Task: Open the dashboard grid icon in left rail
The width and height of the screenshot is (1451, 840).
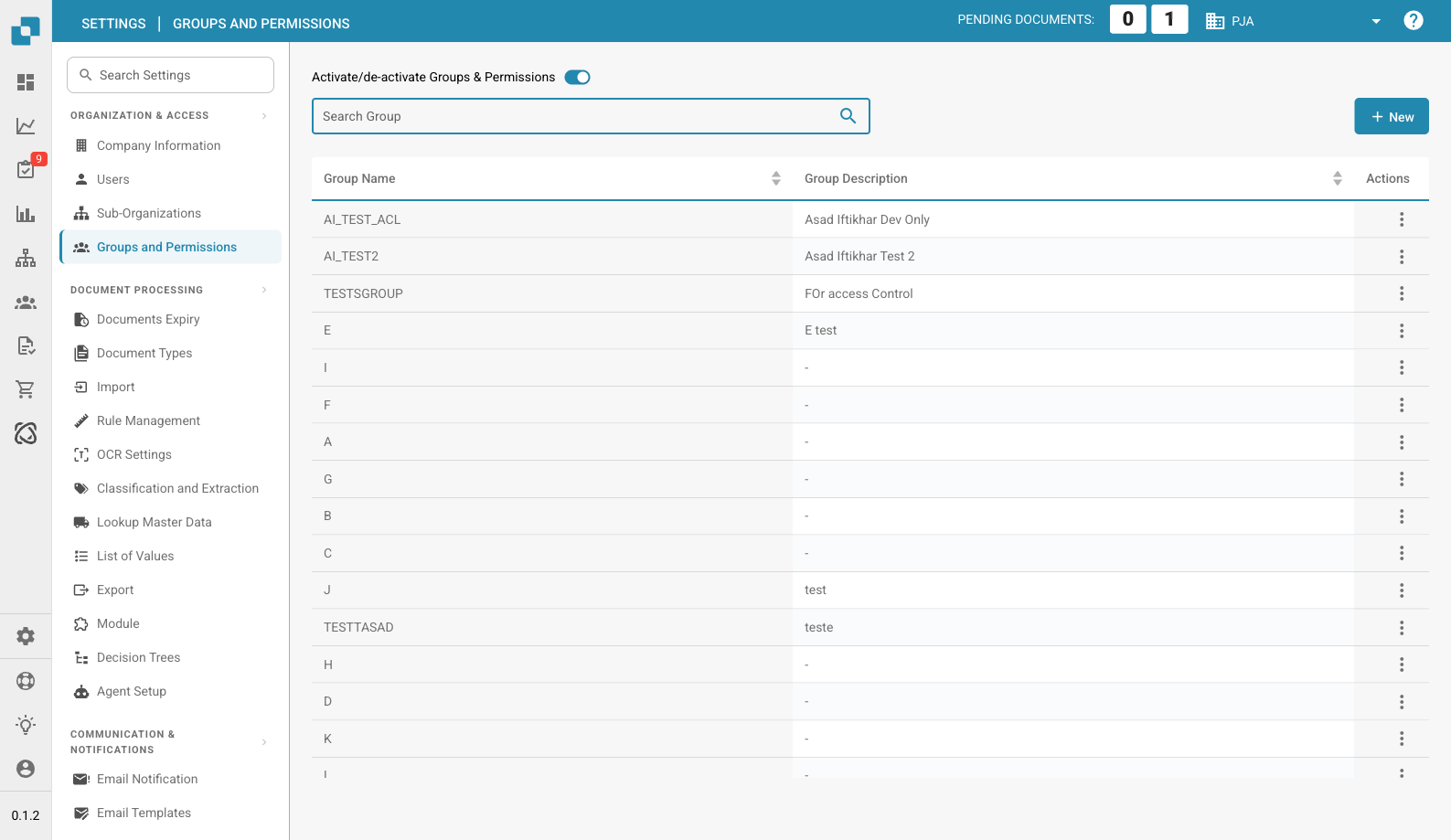Action: point(26,82)
